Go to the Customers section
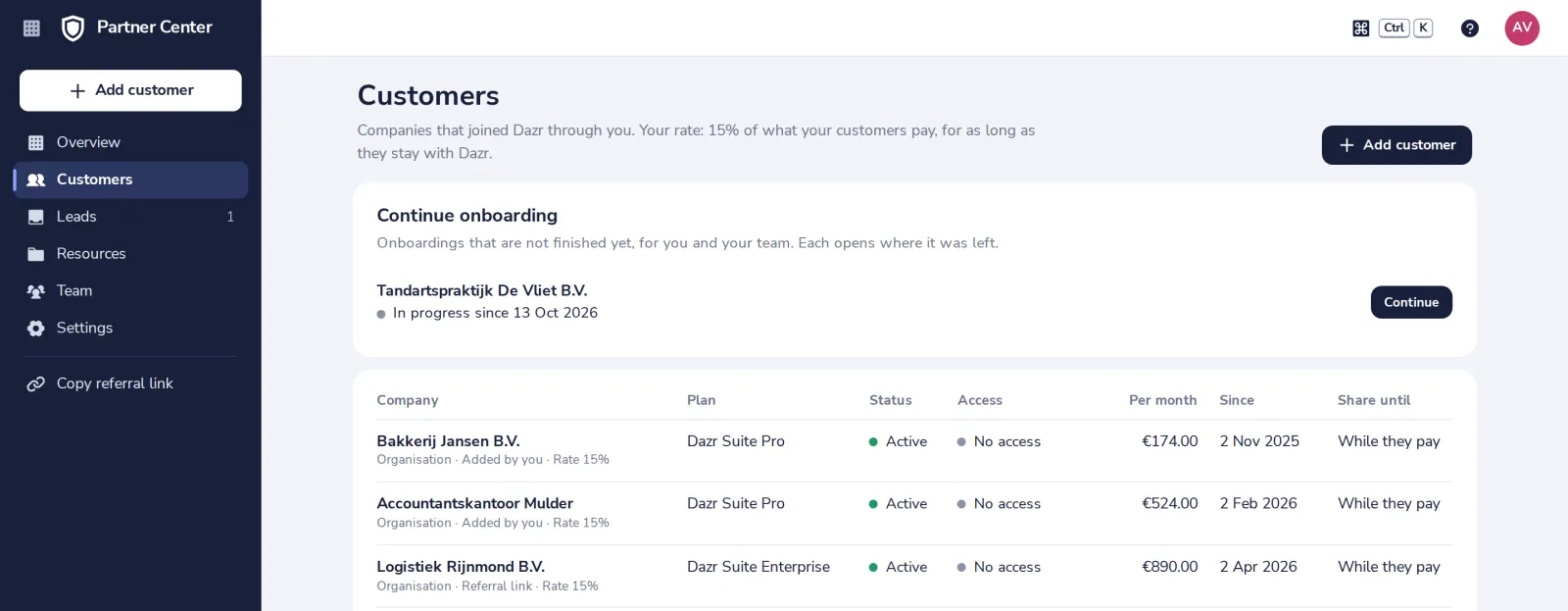The image size is (1568, 611). [x=131, y=179]
